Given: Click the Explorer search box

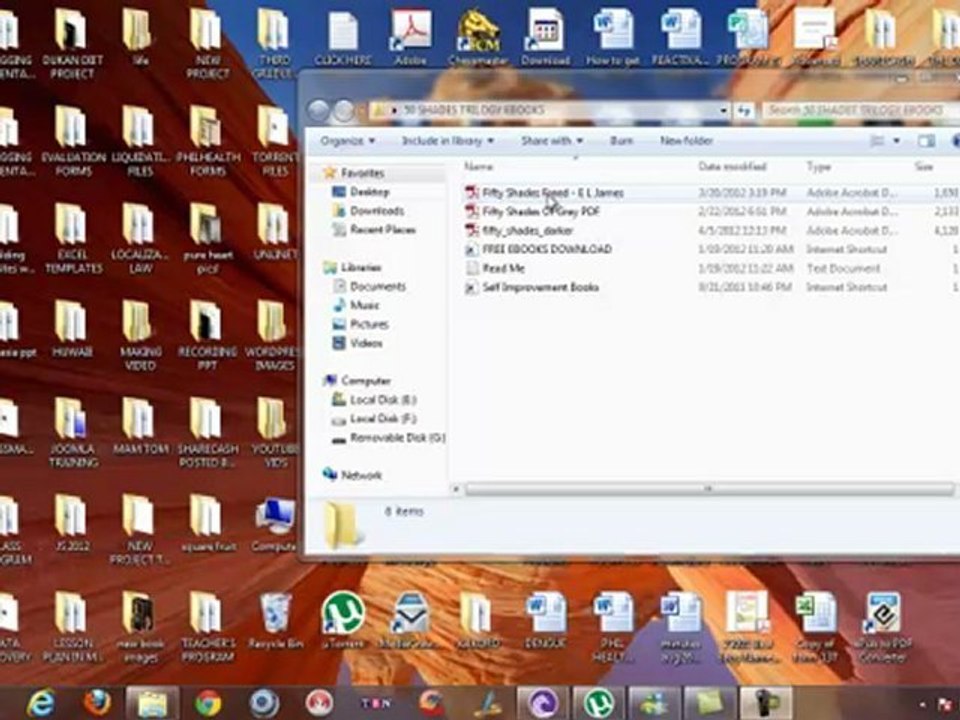Looking at the screenshot, I should pyautogui.click(x=860, y=110).
